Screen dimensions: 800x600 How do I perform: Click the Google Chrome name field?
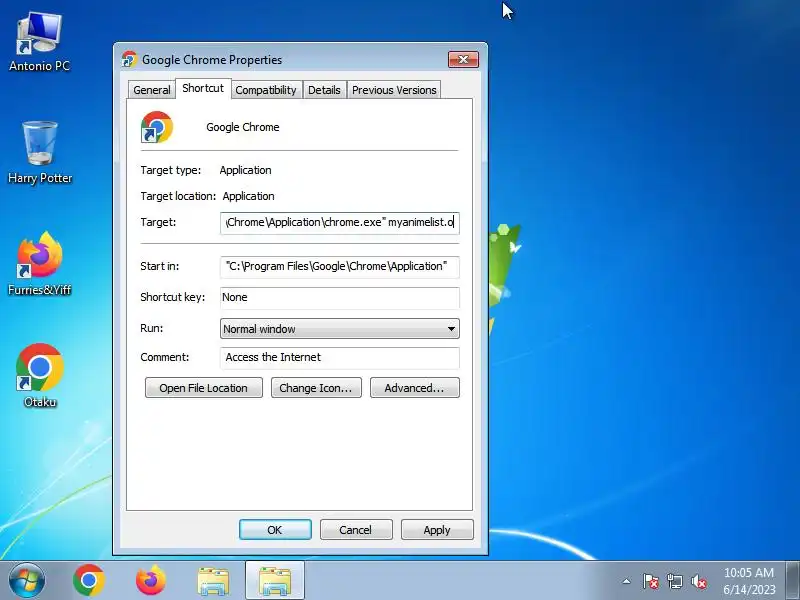click(x=243, y=127)
